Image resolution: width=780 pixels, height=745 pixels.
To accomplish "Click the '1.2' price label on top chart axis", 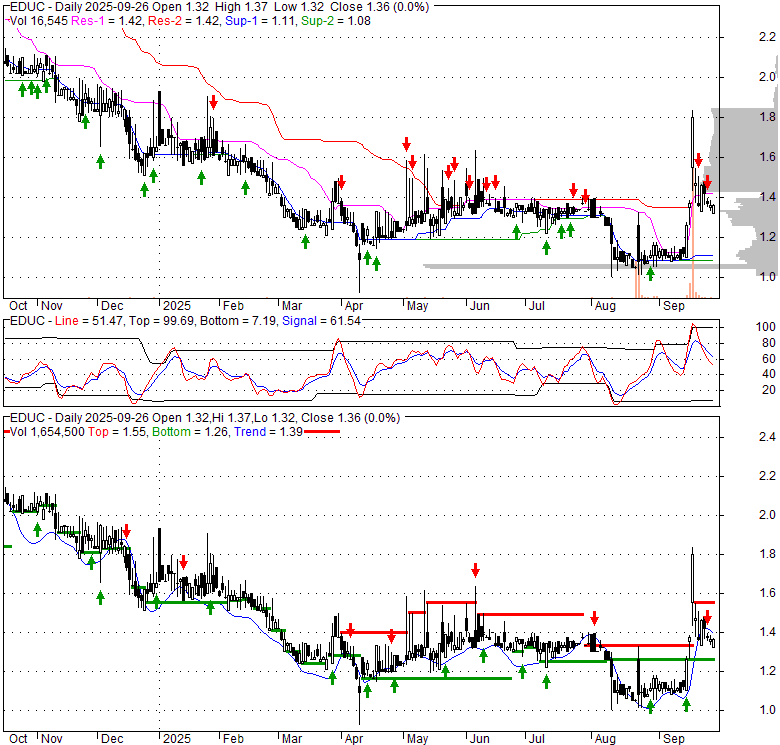I will (x=767, y=237).
